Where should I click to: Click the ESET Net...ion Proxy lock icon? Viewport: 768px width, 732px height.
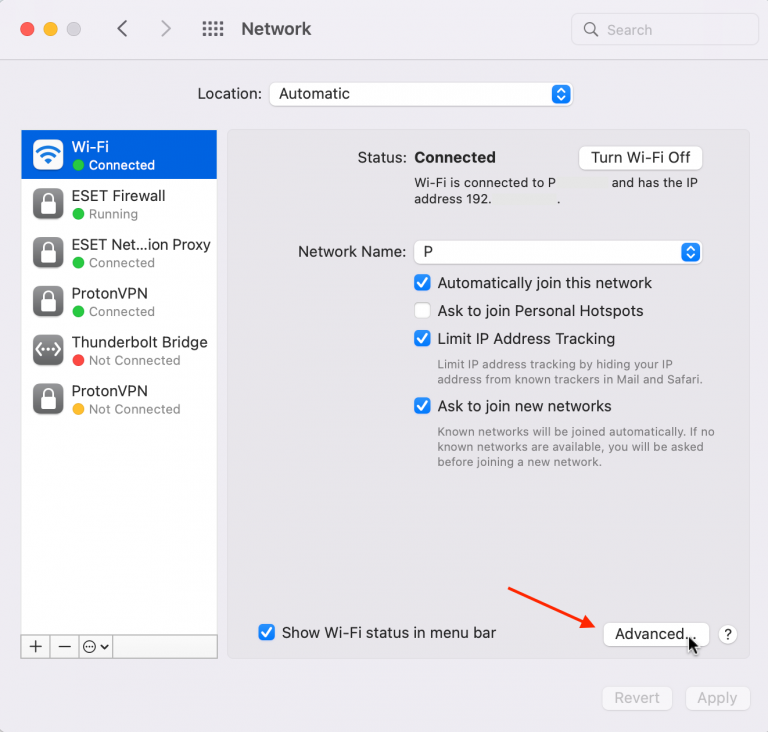[x=48, y=252]
